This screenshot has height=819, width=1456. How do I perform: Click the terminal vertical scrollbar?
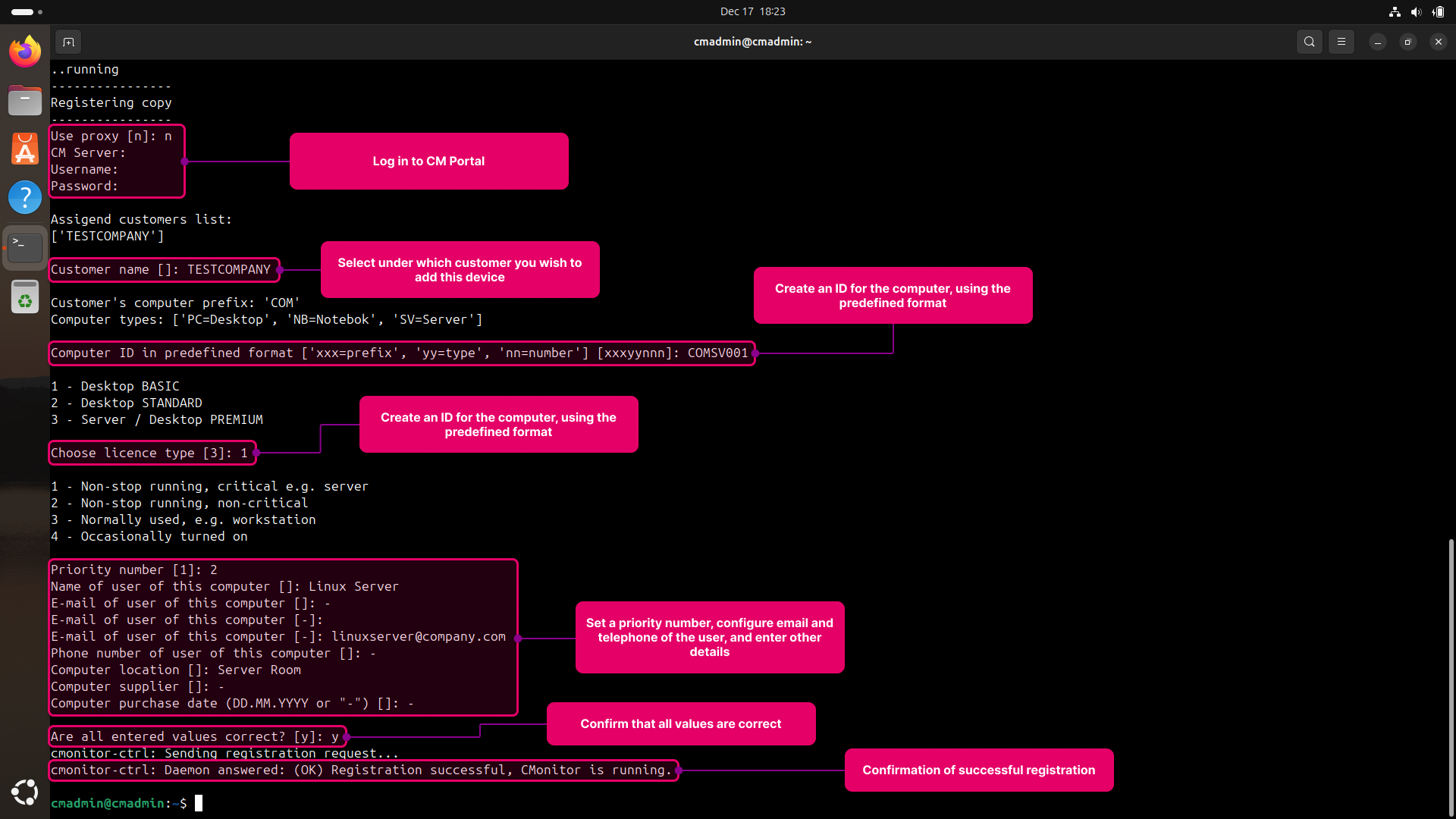click(x=1451, y=676)
